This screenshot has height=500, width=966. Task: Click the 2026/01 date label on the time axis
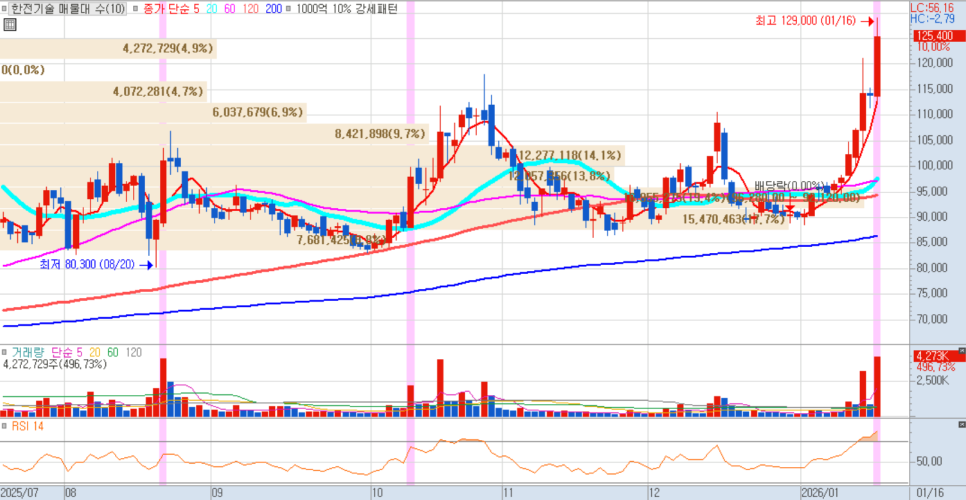coord(820,493)
